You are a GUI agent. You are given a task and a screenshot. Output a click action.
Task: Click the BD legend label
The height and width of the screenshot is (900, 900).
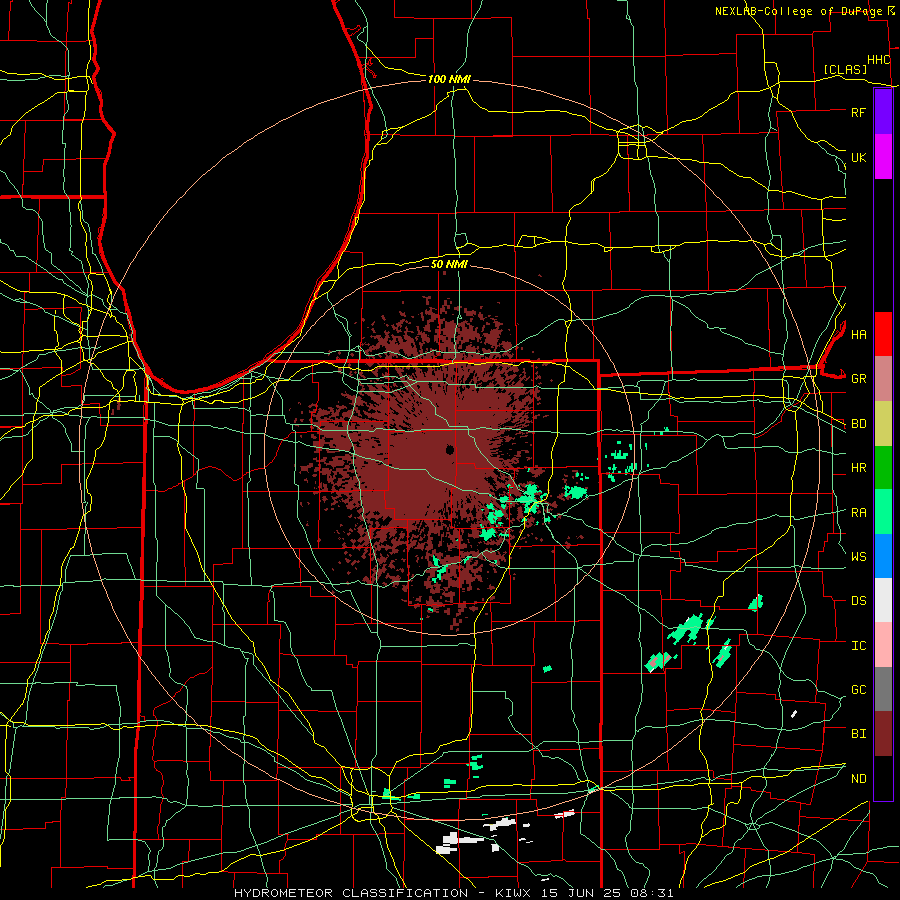point(858,424)
